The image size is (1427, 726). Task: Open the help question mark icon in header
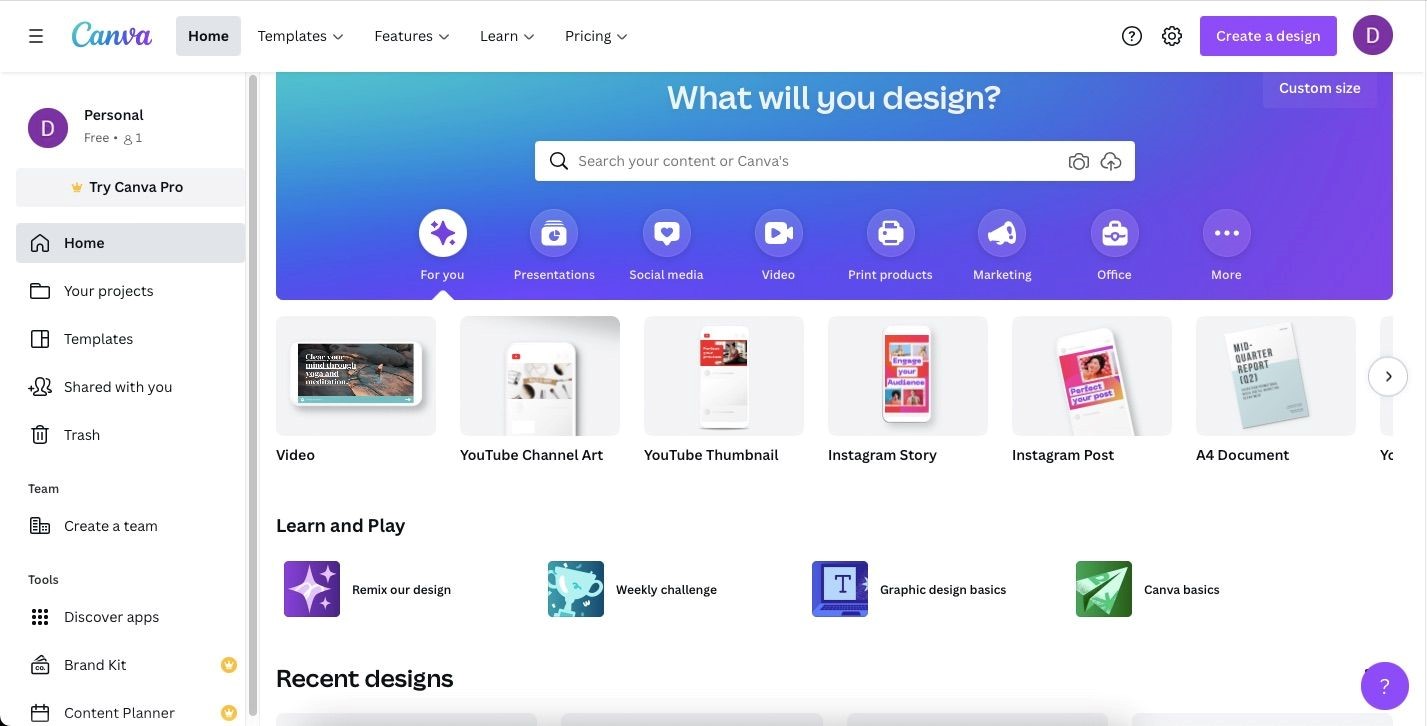(1132, 36)
